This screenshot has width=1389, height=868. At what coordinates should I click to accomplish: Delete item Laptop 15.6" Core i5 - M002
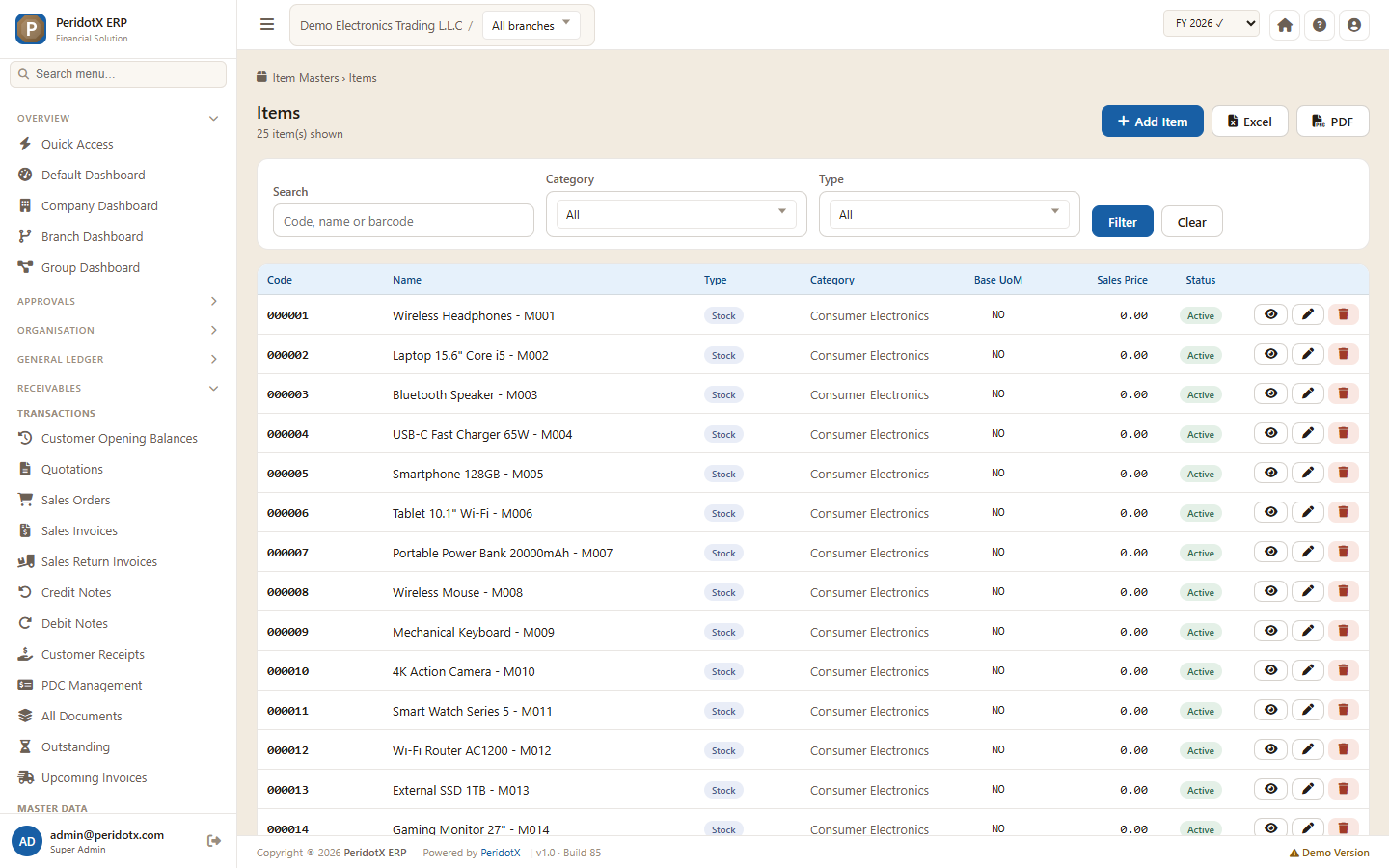[x=1344, y=354]
